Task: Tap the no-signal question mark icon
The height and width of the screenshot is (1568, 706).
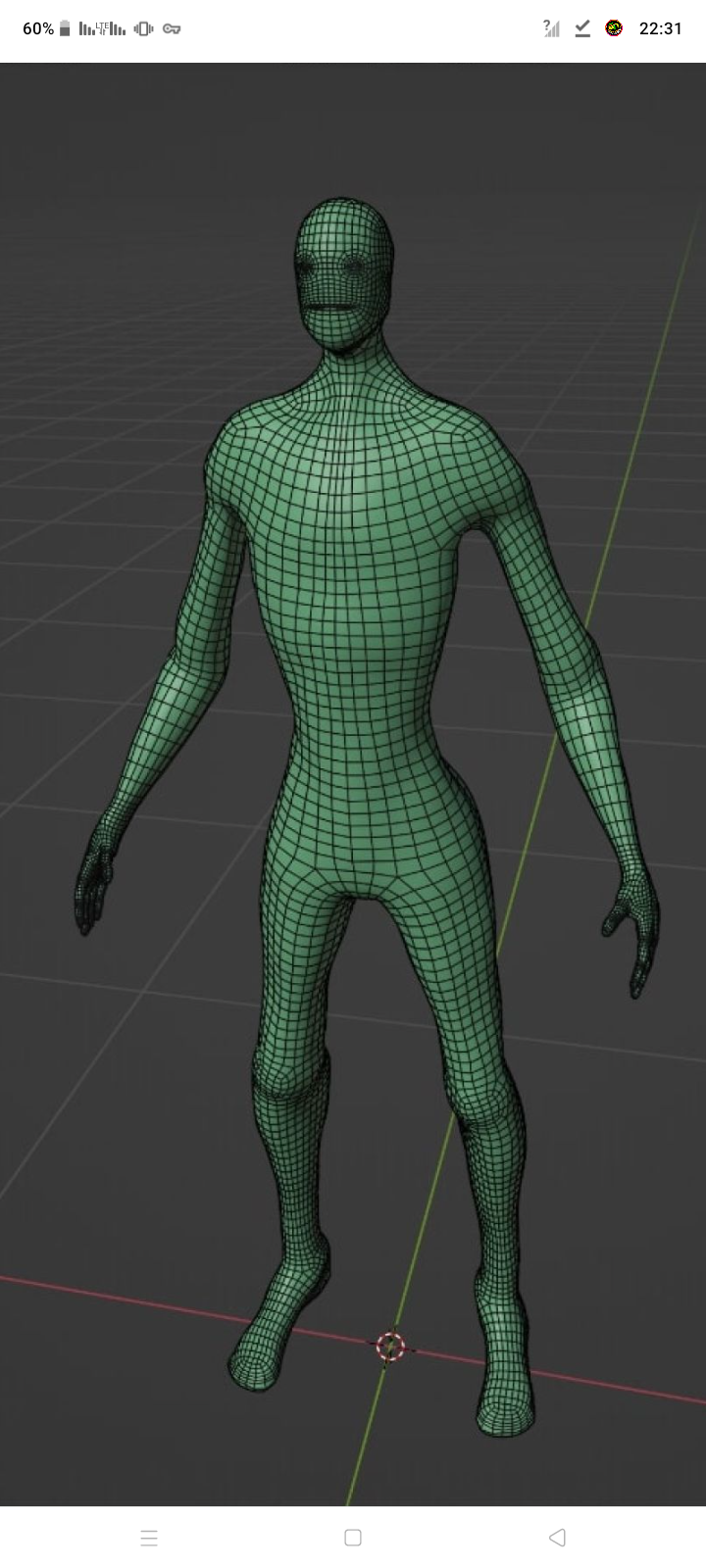Action: 551,29
